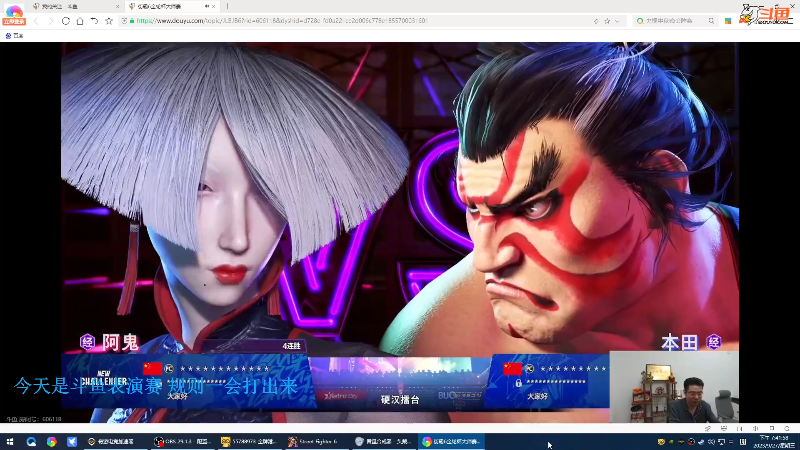Click the star favorite icon in address bar
The image size is (800, 450).
(x=607, y=21)
